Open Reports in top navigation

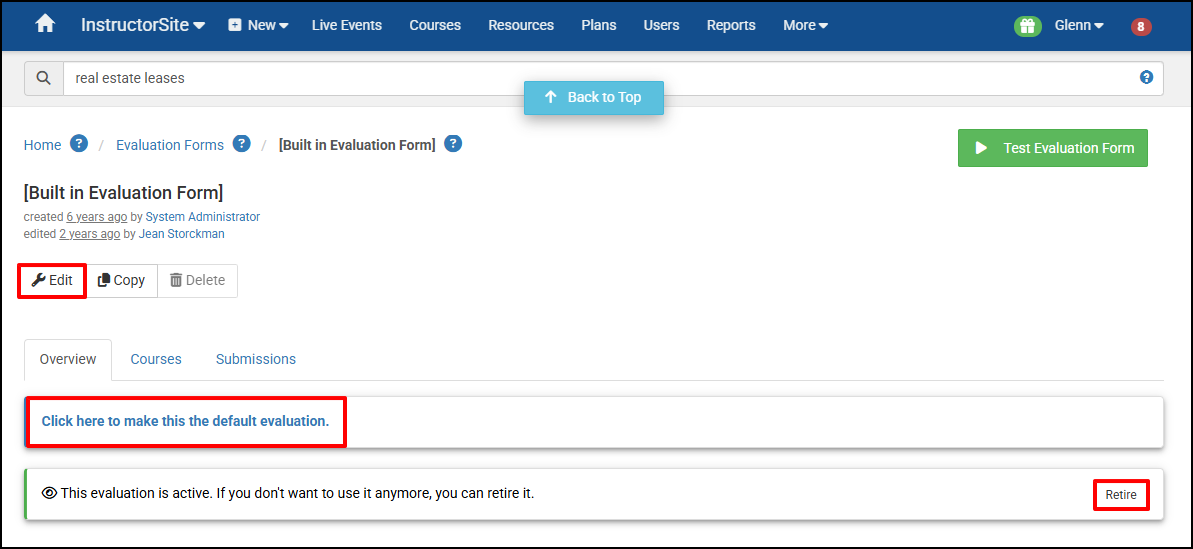click(731, 25)
